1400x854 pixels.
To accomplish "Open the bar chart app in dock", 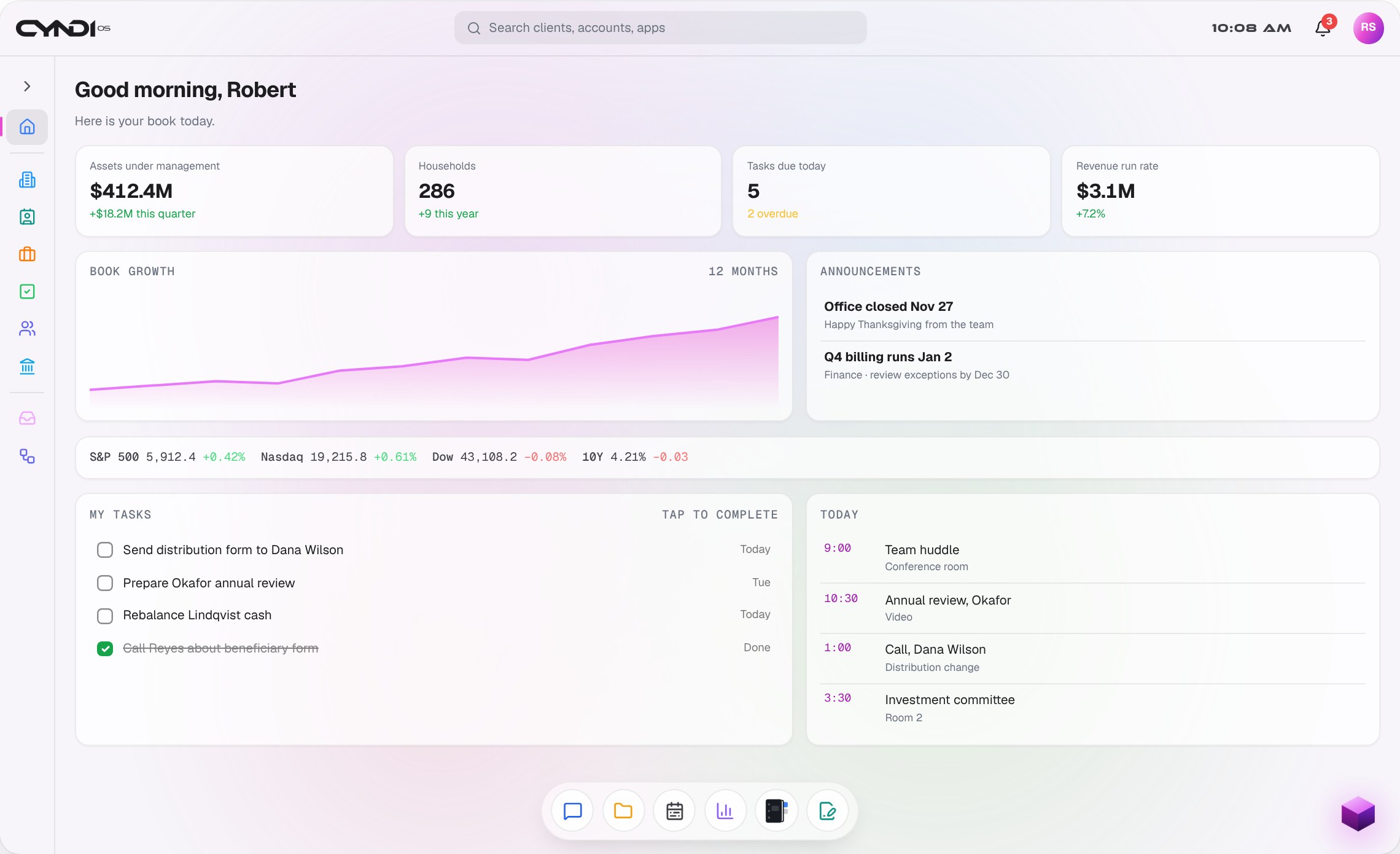I will click(x=725, y=811).
